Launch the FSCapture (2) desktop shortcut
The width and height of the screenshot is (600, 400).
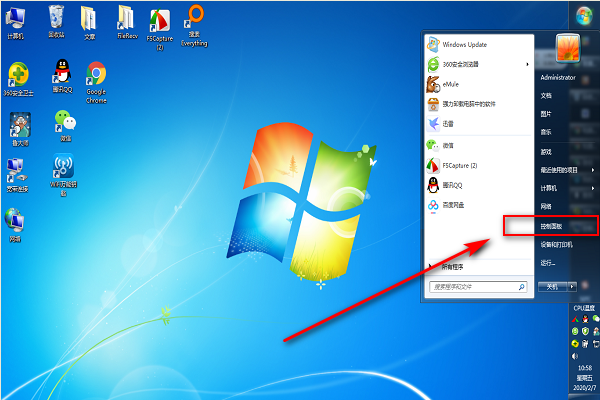point(160,30)
